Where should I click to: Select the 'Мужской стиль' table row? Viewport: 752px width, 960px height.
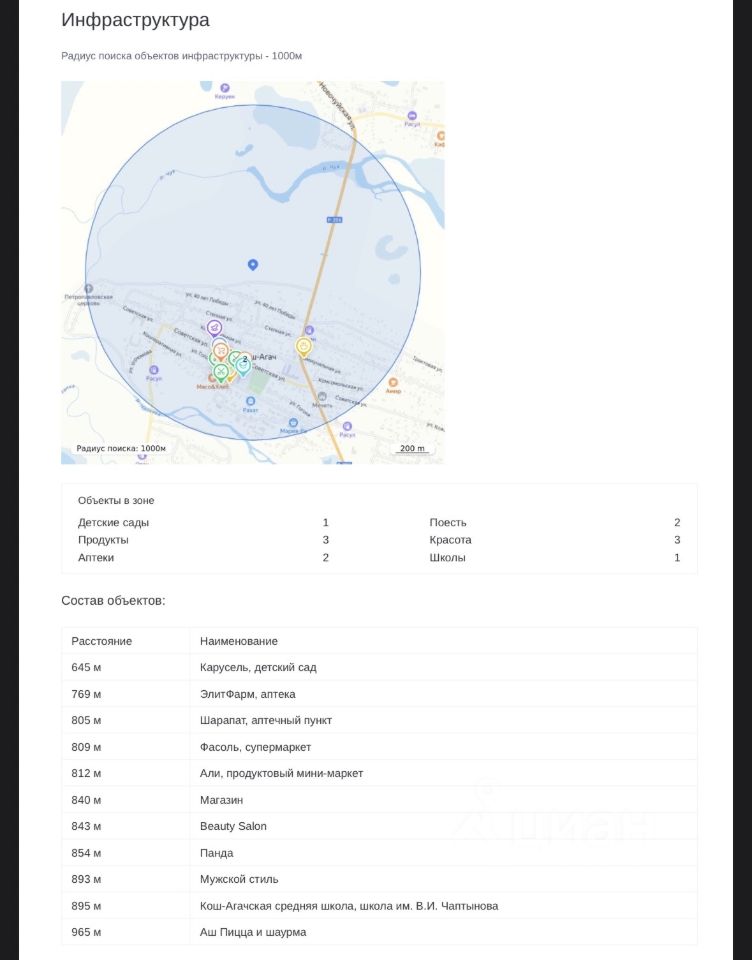pos(379,879)
